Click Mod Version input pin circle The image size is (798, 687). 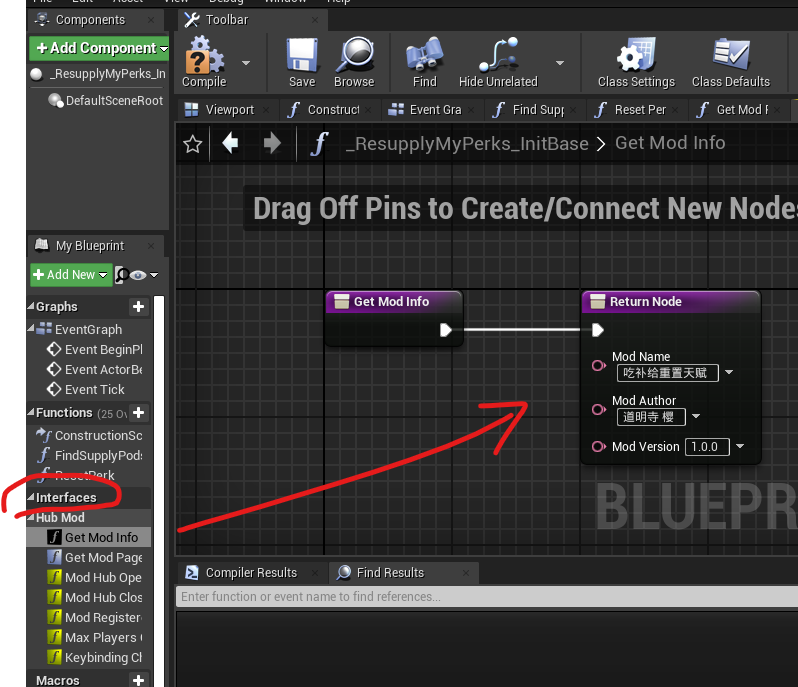click(598, 446)
